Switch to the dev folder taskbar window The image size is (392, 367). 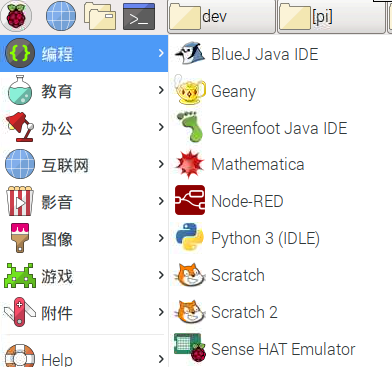221,17
